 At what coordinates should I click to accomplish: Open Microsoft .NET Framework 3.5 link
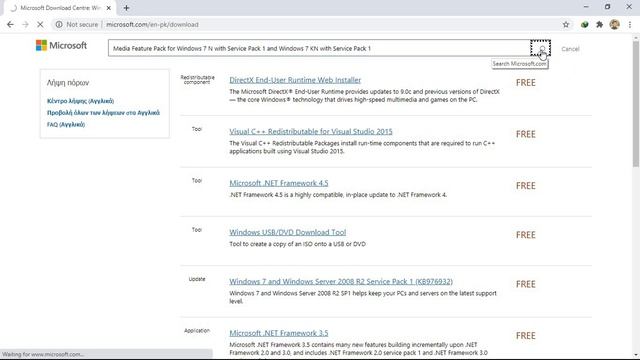coord(279,333)
